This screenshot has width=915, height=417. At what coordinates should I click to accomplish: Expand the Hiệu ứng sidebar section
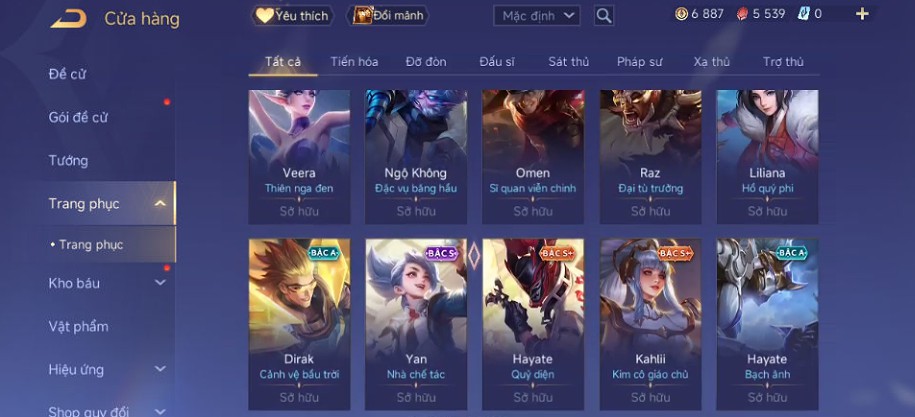click(x=160, y=369)
